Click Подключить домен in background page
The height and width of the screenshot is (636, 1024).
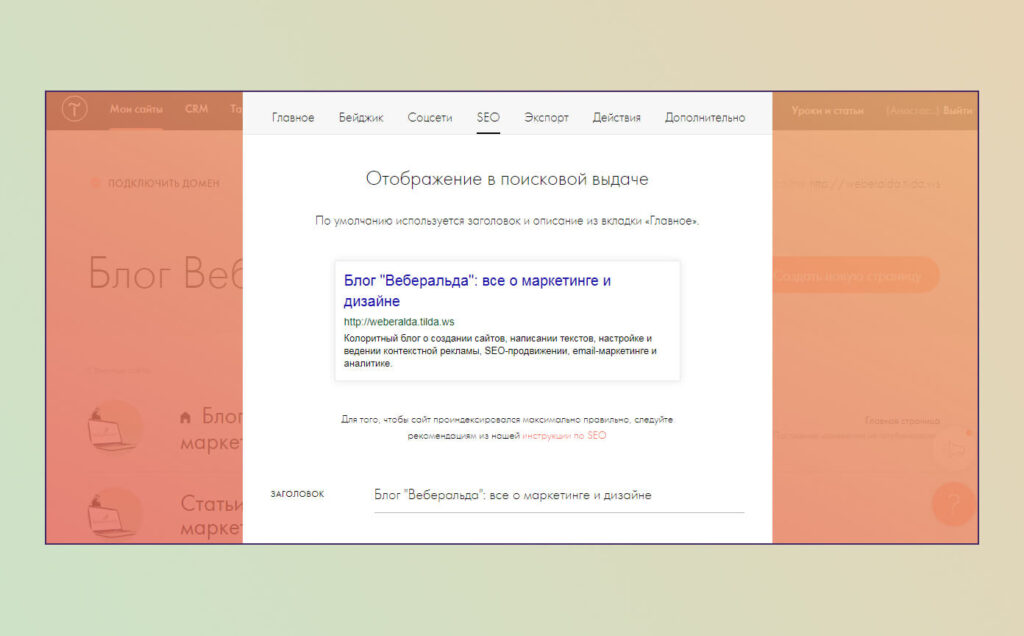tap(163, 183)
